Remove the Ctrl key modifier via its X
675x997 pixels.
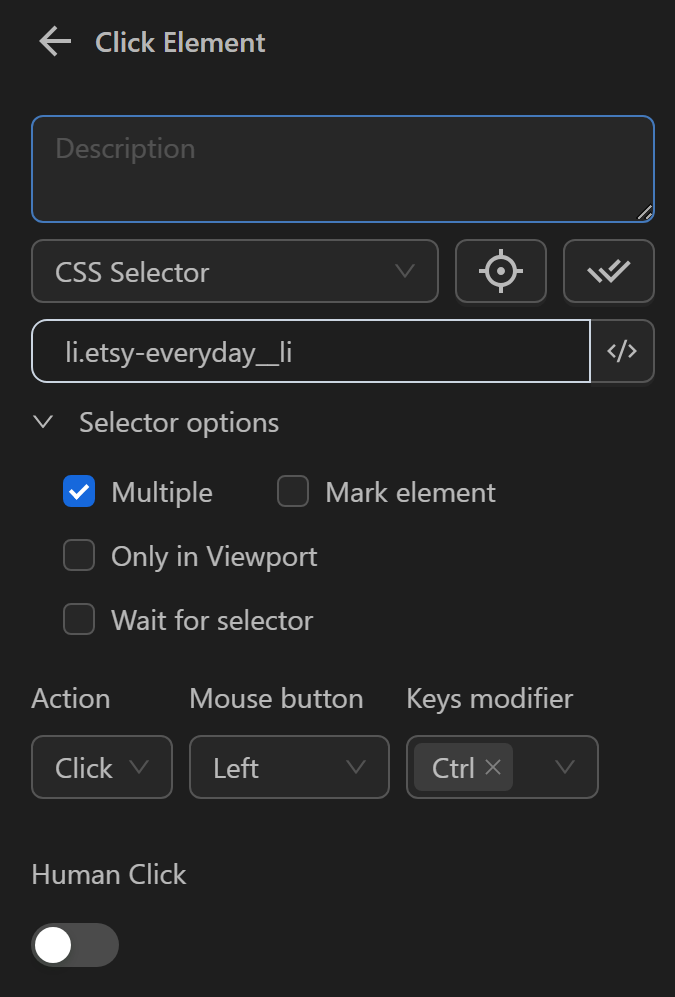click(x=493, y=766)
